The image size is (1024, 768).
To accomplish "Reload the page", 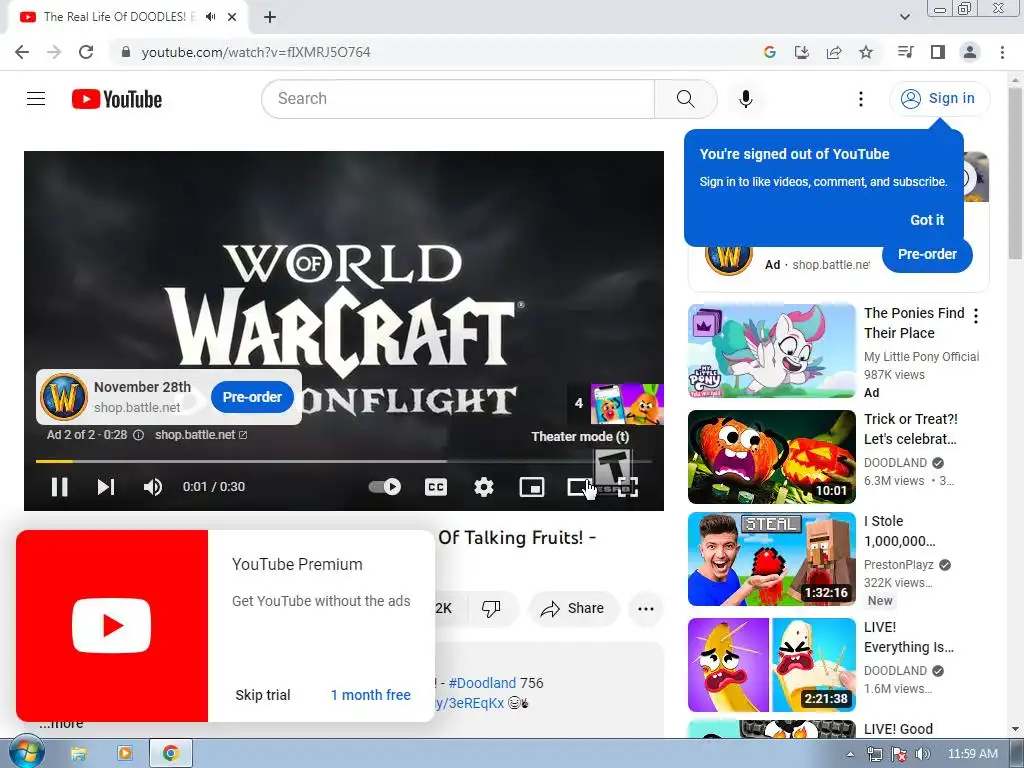I will point(86,52).
